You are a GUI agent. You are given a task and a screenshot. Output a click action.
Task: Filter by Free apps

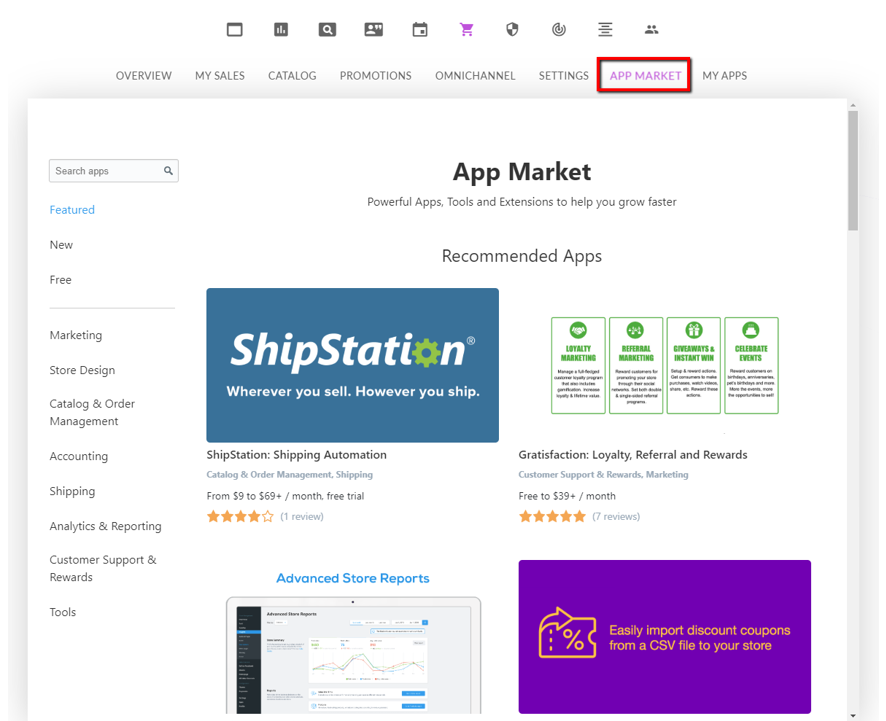pyautogui.click(x=60, y=280)
